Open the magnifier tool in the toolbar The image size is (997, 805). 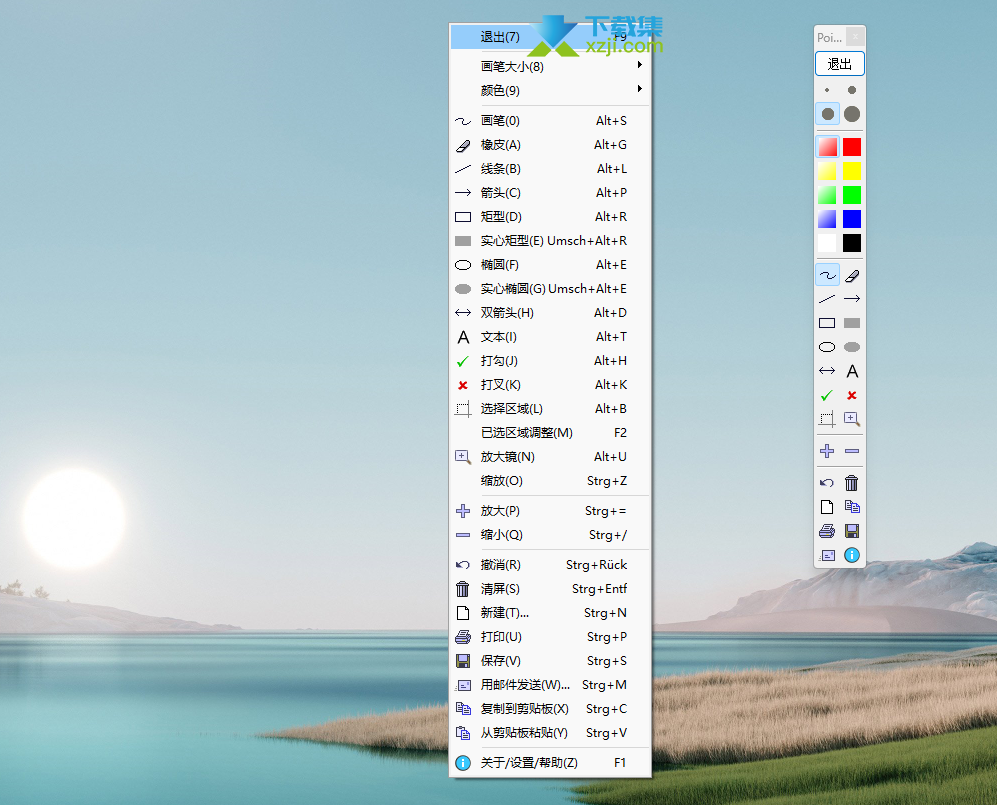click(852, 419)
